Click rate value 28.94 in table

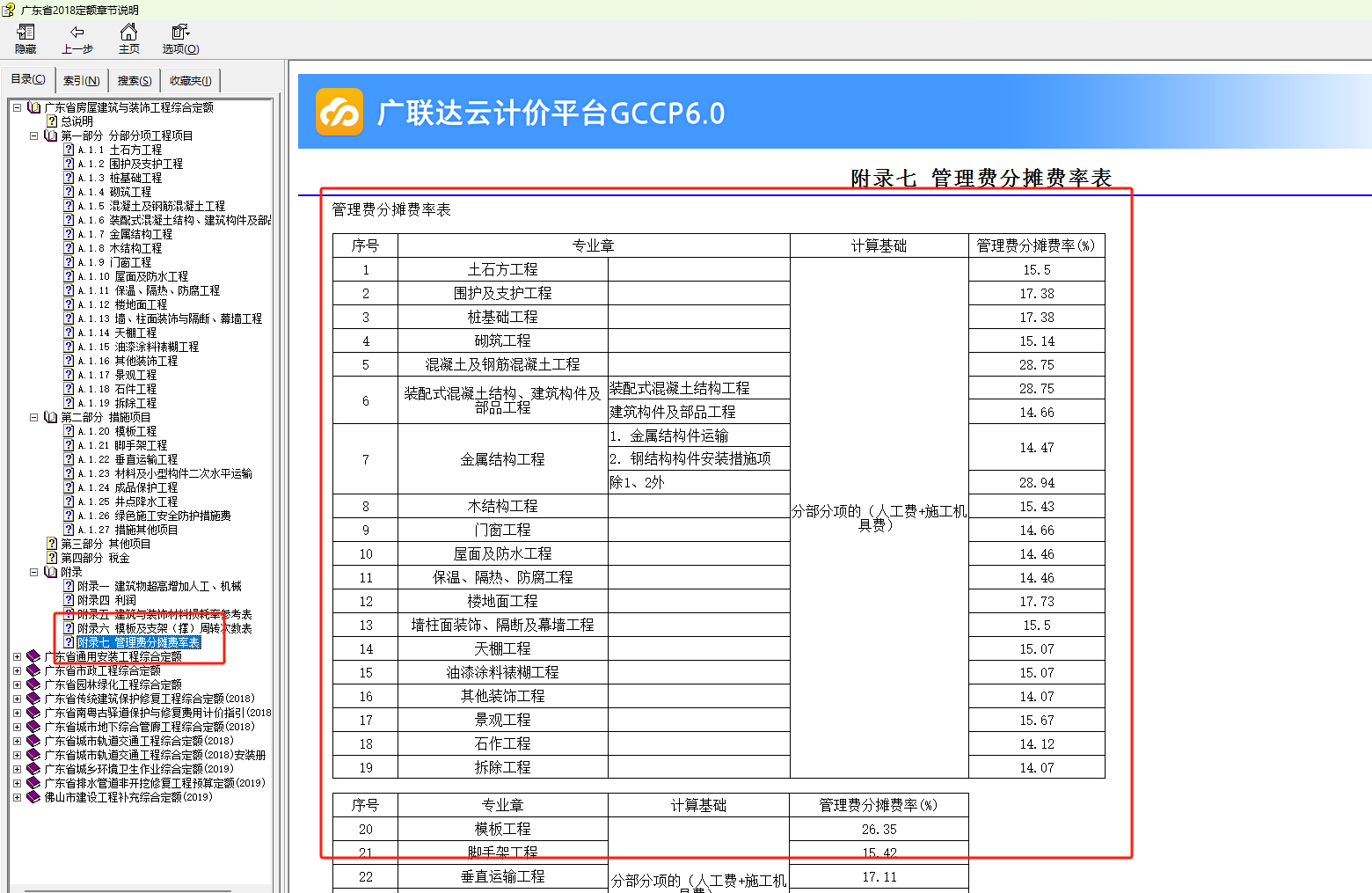pos(1037,483)
